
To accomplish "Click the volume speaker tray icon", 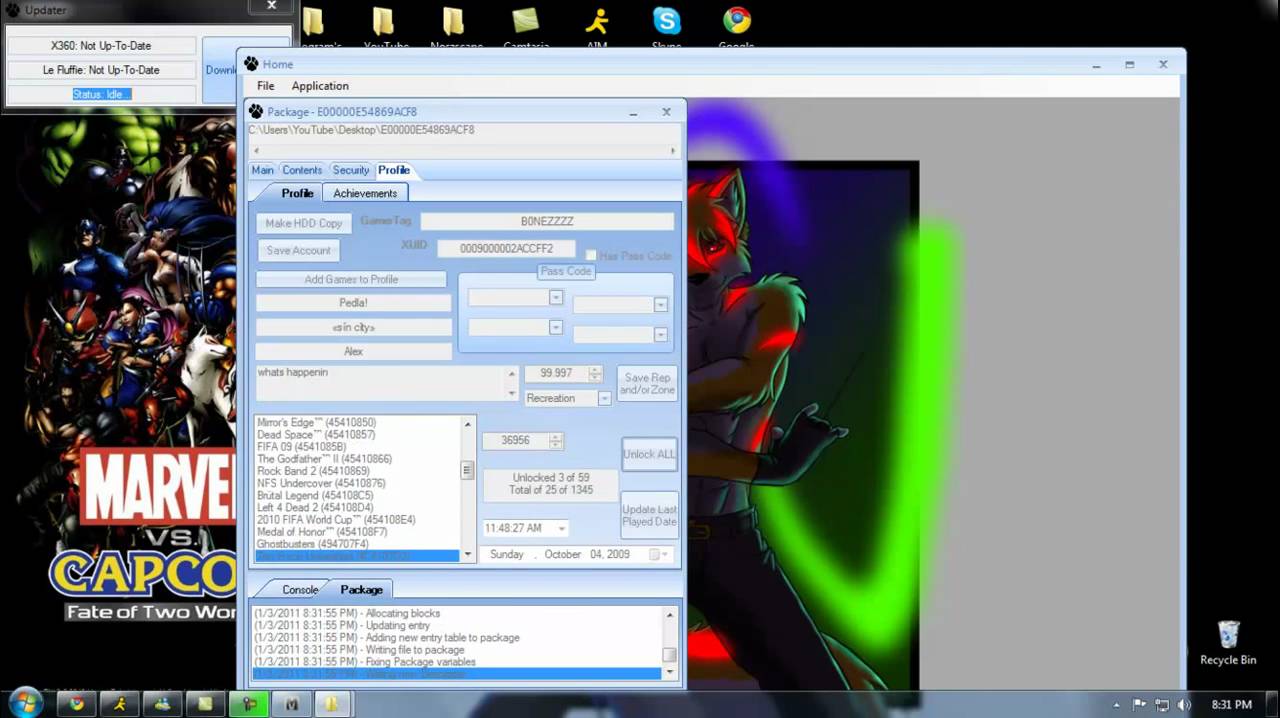I will point(1185,705).
